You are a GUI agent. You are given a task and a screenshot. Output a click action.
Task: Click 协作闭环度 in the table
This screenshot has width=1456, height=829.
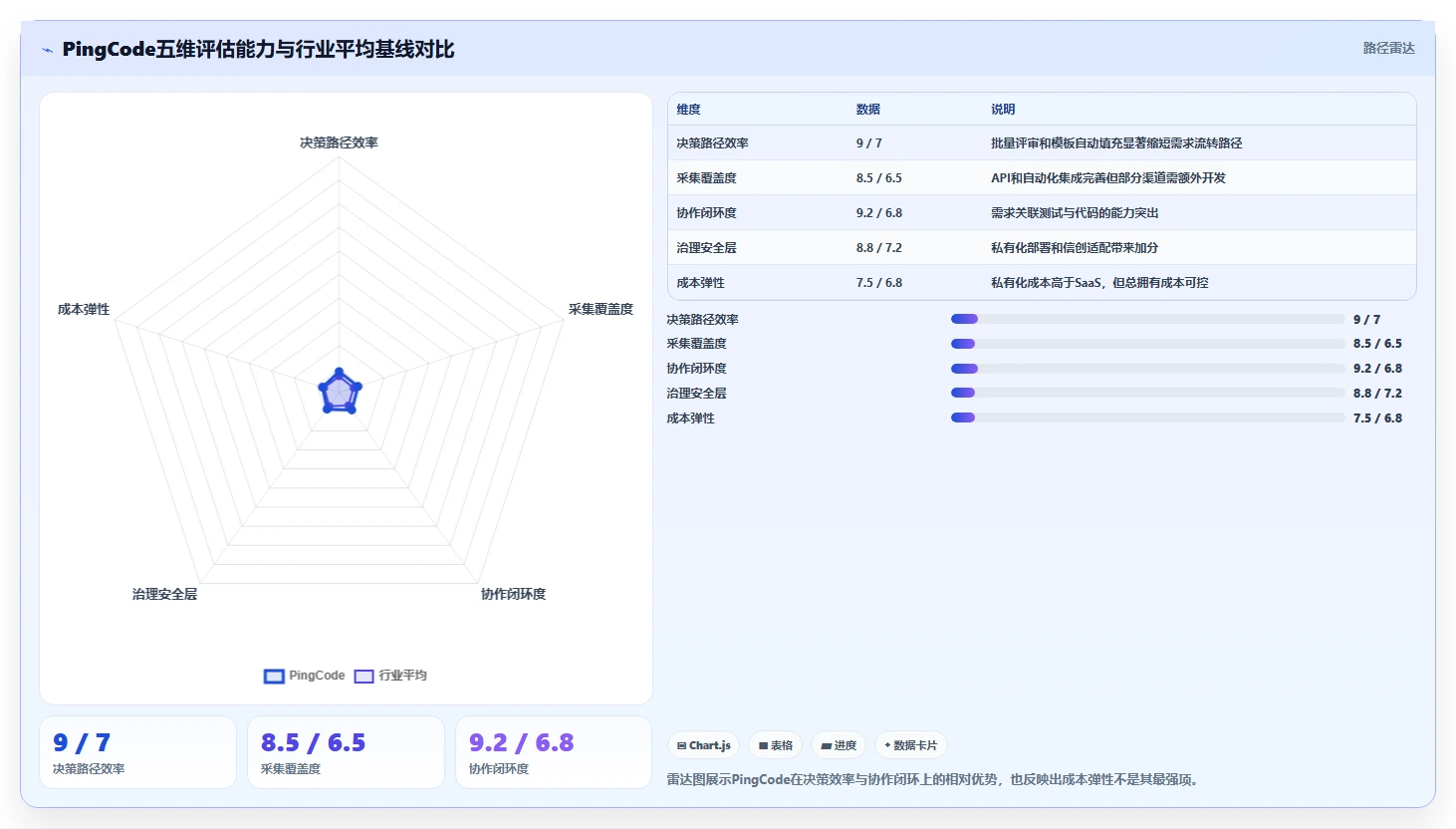coord(707,213)
